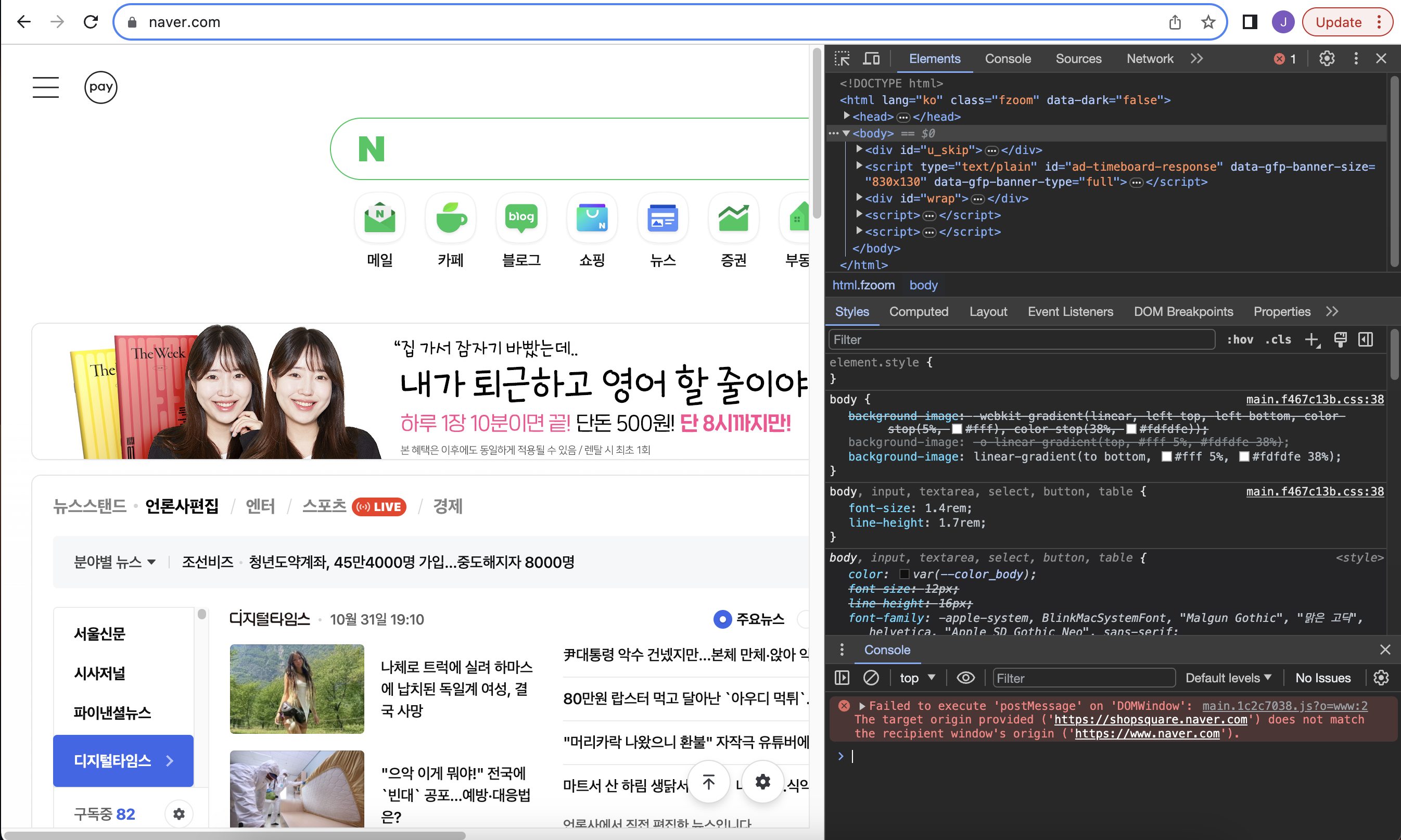
Task: Open the Event Listeners tab
Action: coord(1070,312)
